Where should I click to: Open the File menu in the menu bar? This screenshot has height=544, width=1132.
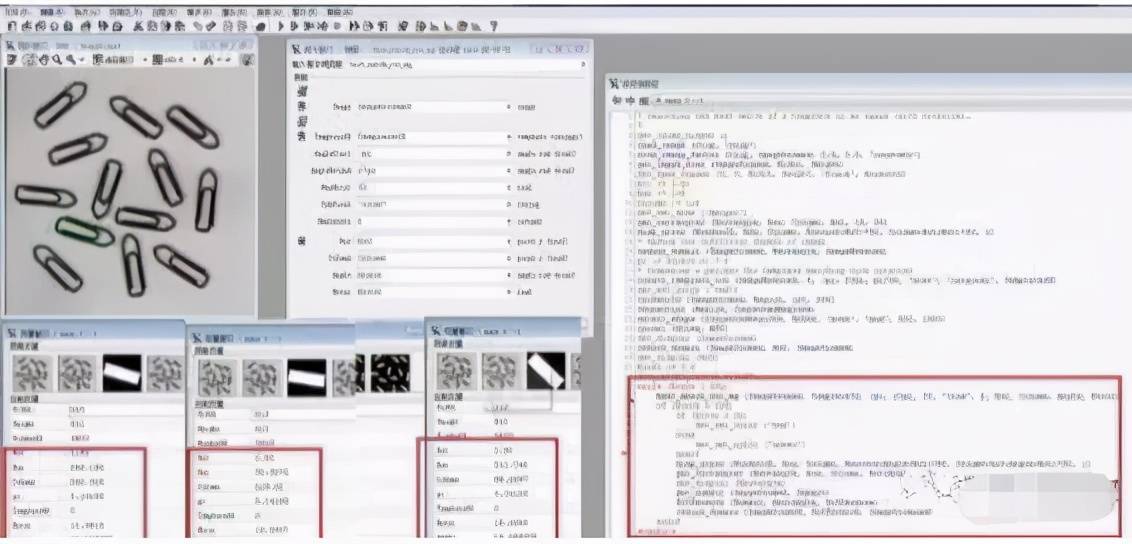(x=17, y=12)
